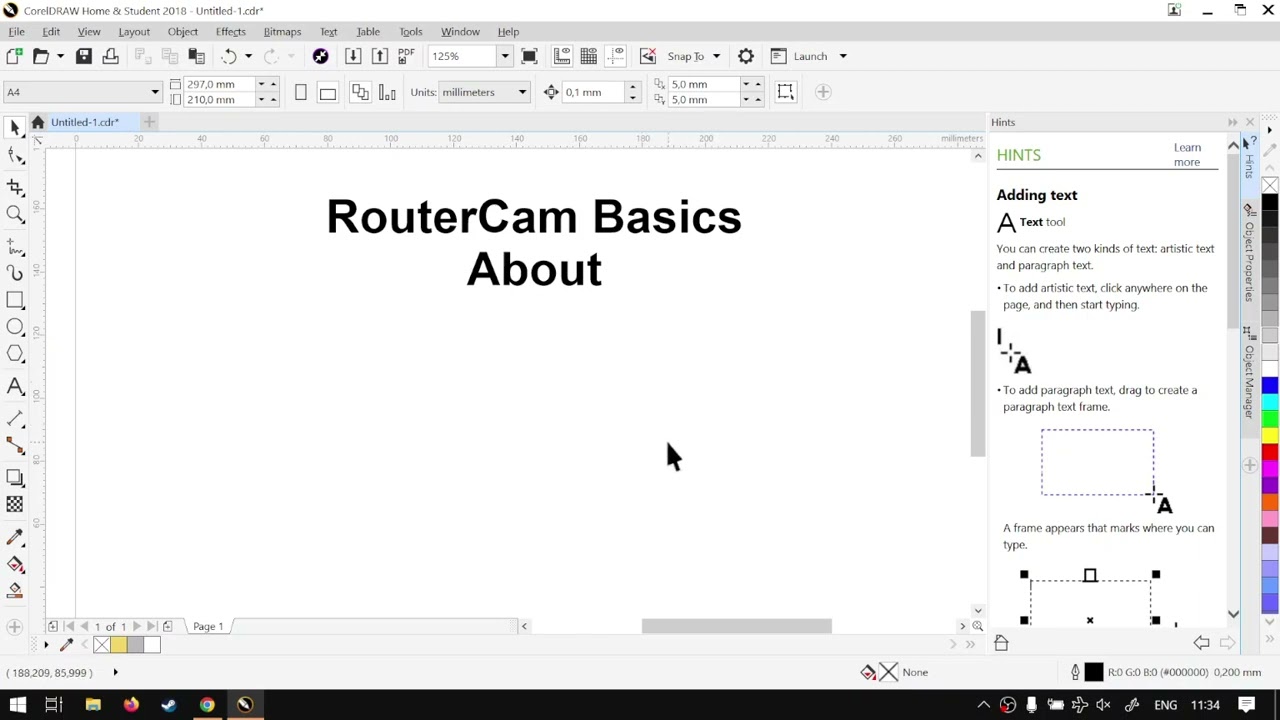The height and width of the screenshot is (720, 1280).
Task: Click the Print icon
Action: tap(110, 56)
